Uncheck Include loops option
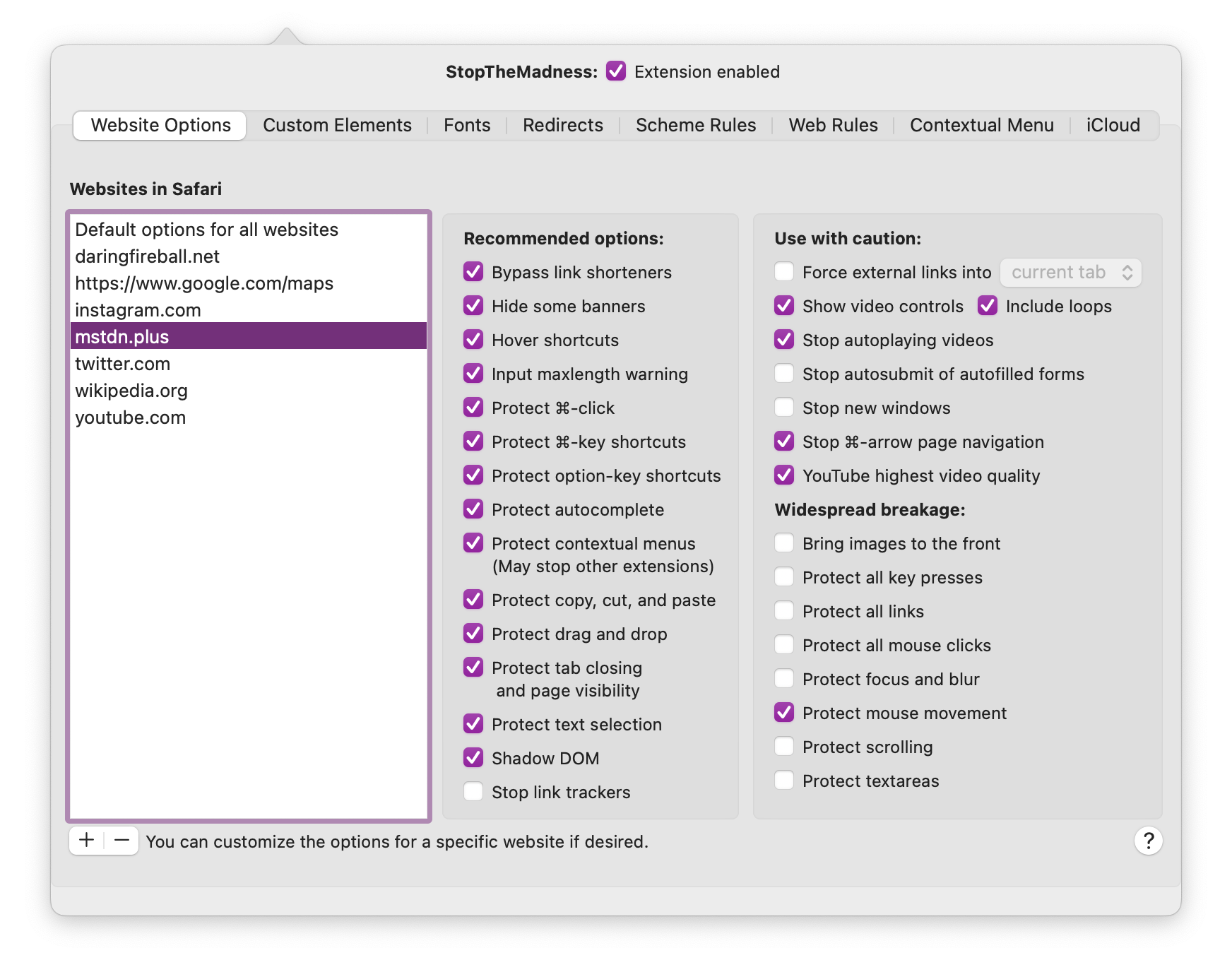The width and height of the screenshot is (1232, 972). [988, 306]
